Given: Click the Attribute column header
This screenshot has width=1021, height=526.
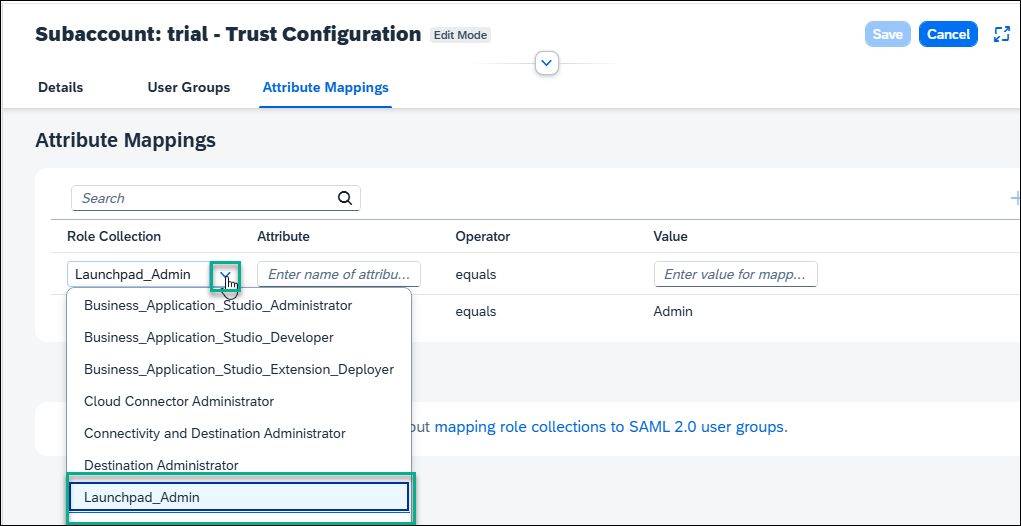Looking at the screenshot, I should point(283,236).
